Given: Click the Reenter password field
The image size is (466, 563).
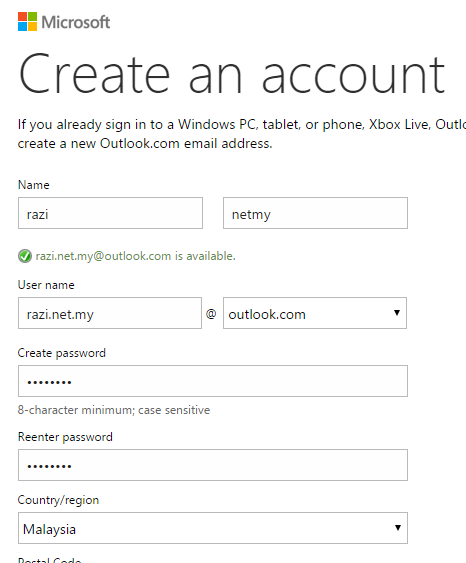Looking at the screenshot, I should point(213,465).
